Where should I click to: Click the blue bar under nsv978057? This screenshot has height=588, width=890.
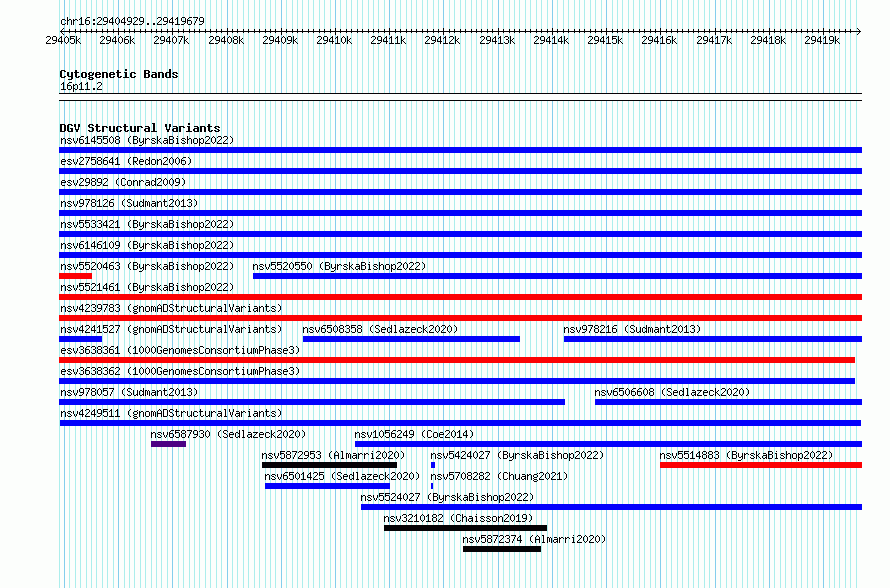312,402
